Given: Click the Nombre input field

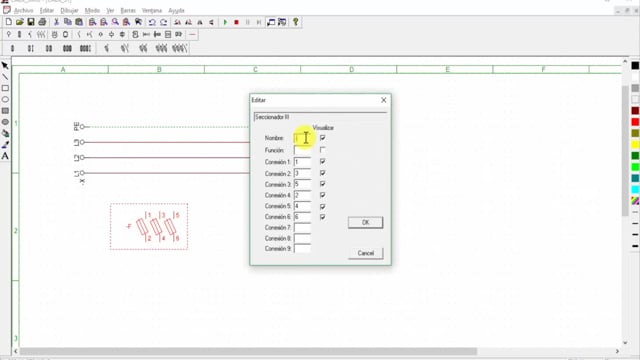Looking at the screenshot, I should pos(302,138).
